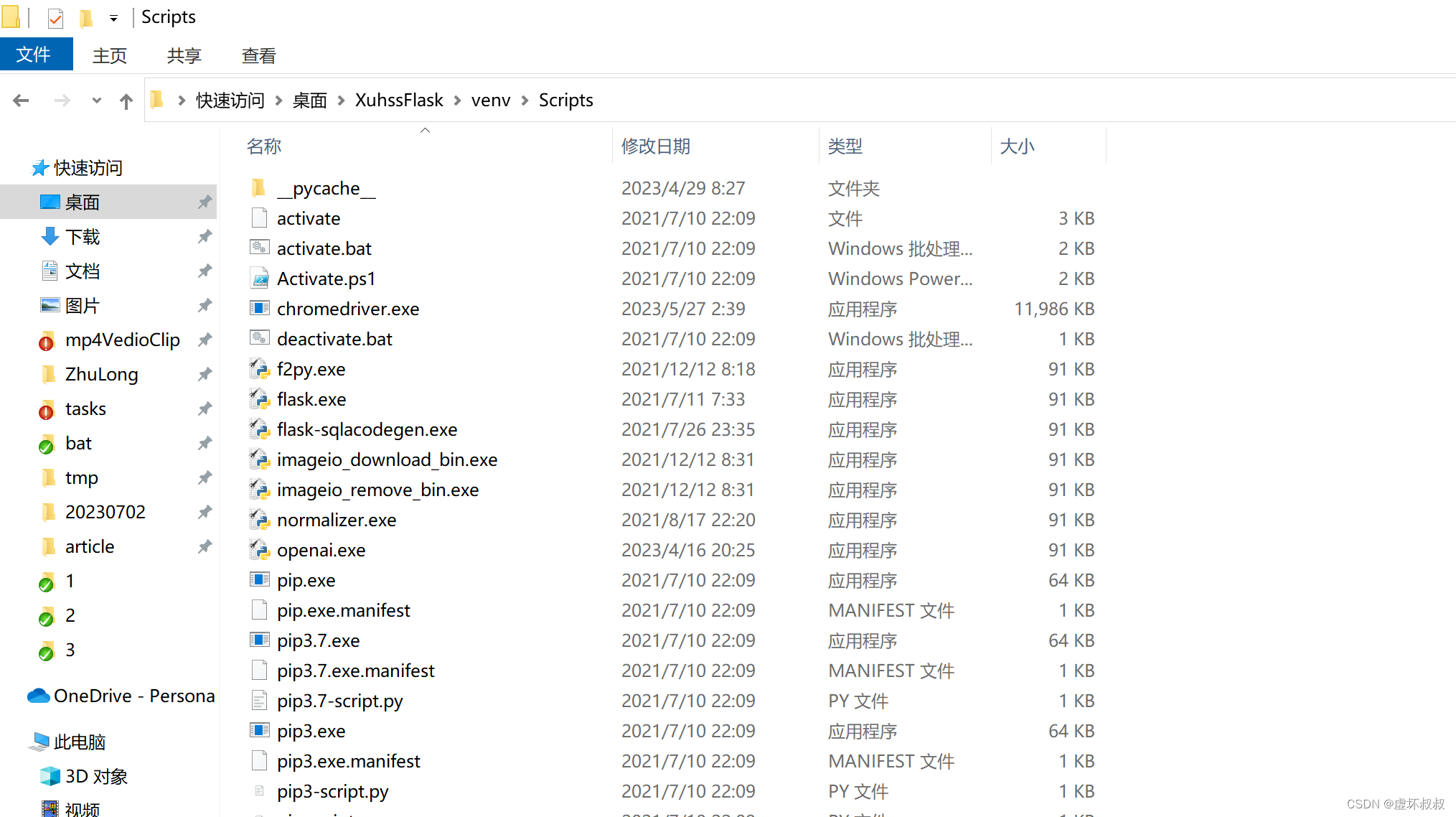Open the 查看 ribbon tab
Viewport: 1456px width, 817px height.
(258, 55)
